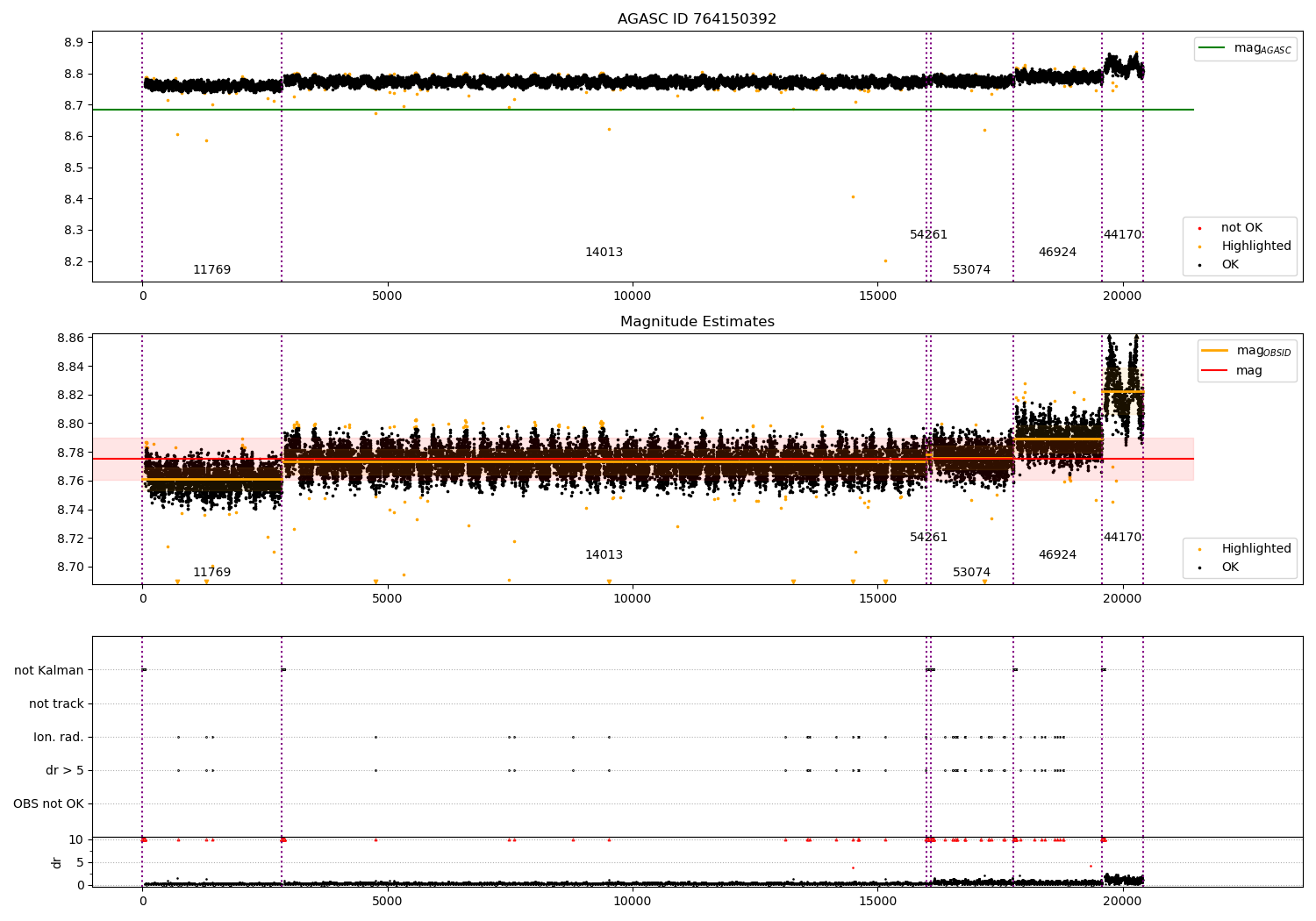
Task: Click the 15000 x-axis tick of middle plot
Action: pyautogui.click(x=877, y=599)
